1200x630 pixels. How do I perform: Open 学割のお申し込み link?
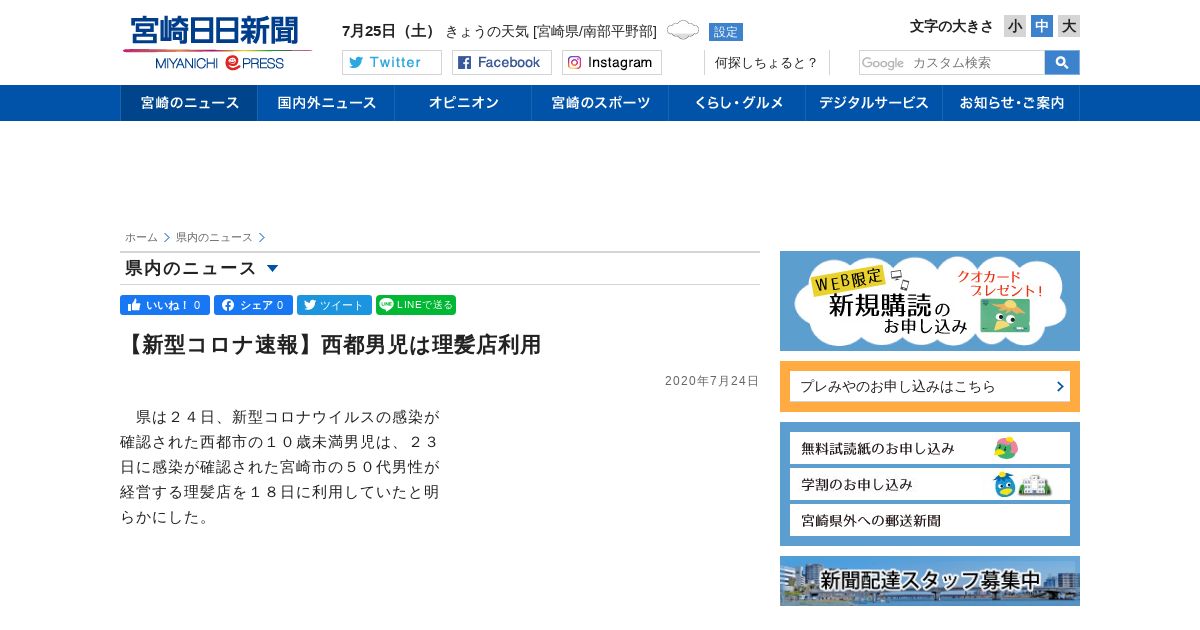click(x=930, y=484)
